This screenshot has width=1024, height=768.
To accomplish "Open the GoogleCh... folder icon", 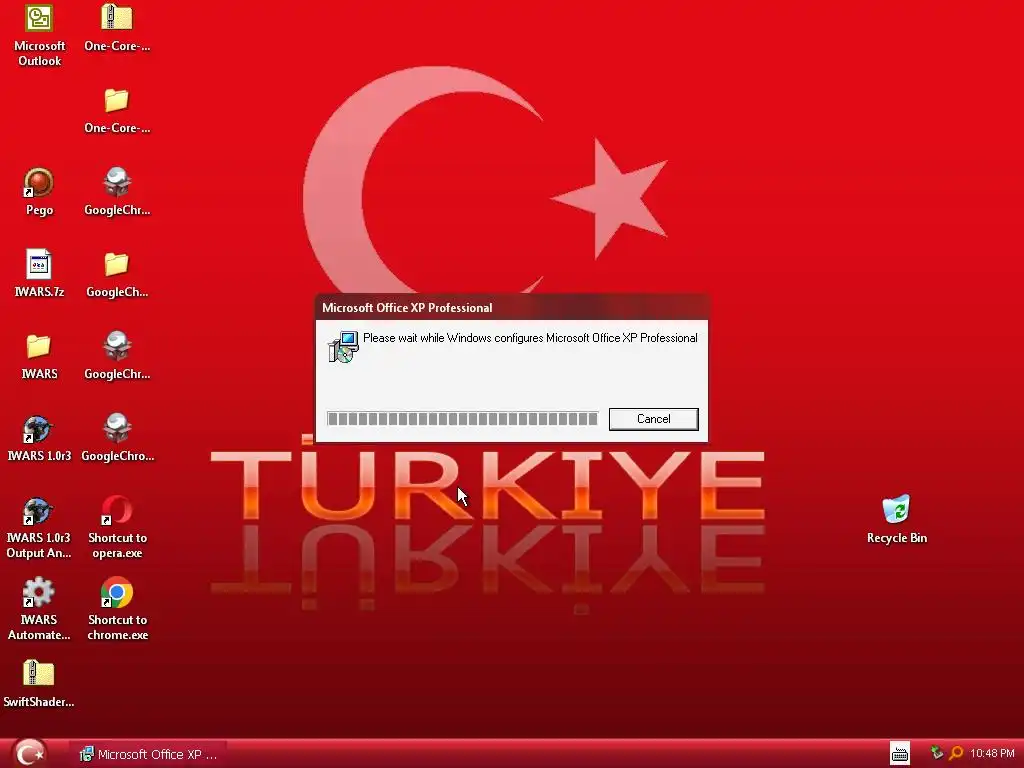I will coord(117,264).
